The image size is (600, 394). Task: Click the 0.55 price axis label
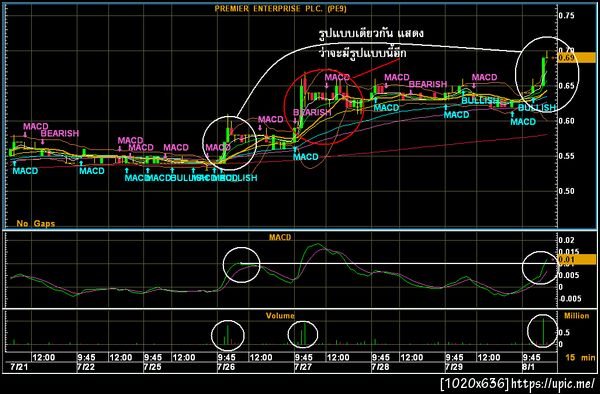click(x=566, y=156)
